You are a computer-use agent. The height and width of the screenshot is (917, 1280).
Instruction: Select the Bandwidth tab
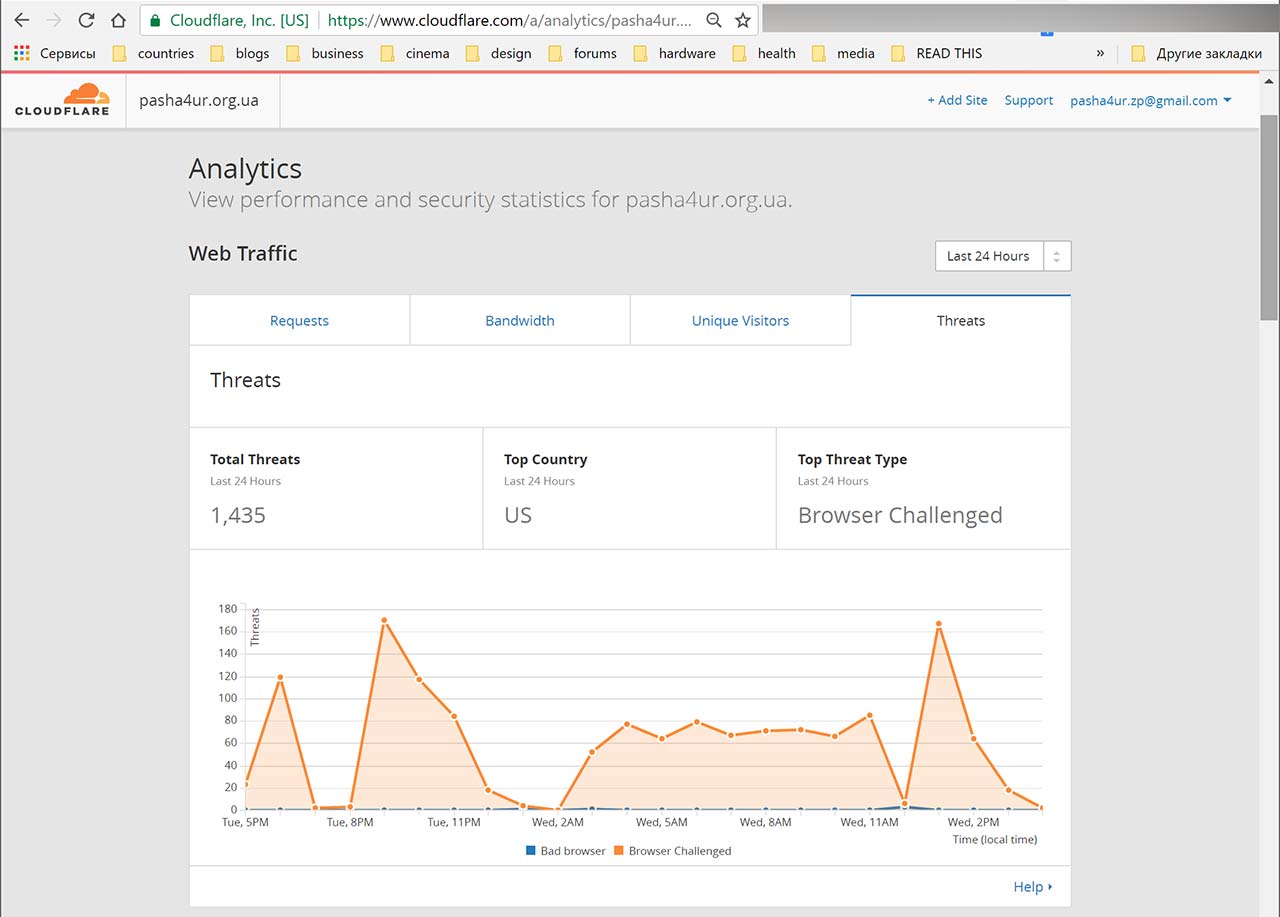[520, 320]
